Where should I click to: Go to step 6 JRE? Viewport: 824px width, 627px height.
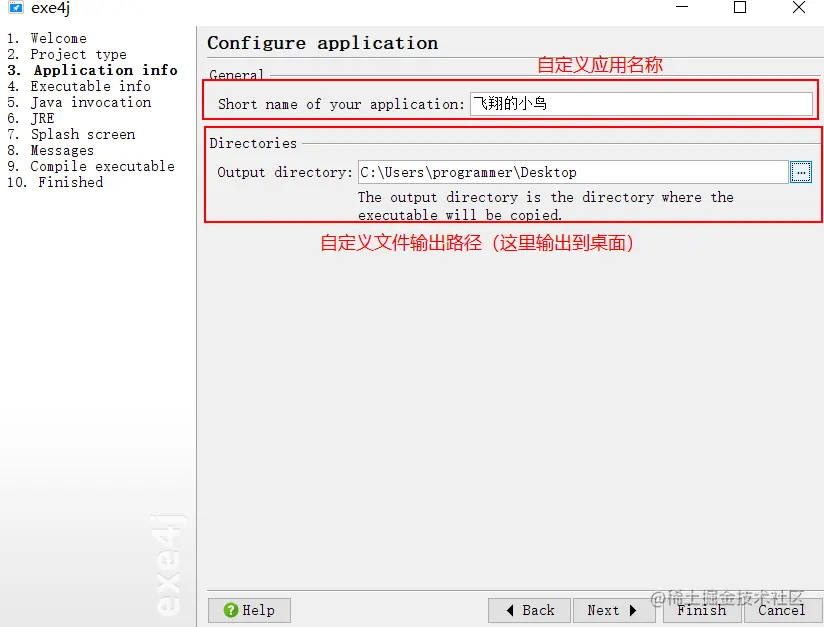(30, 118)
